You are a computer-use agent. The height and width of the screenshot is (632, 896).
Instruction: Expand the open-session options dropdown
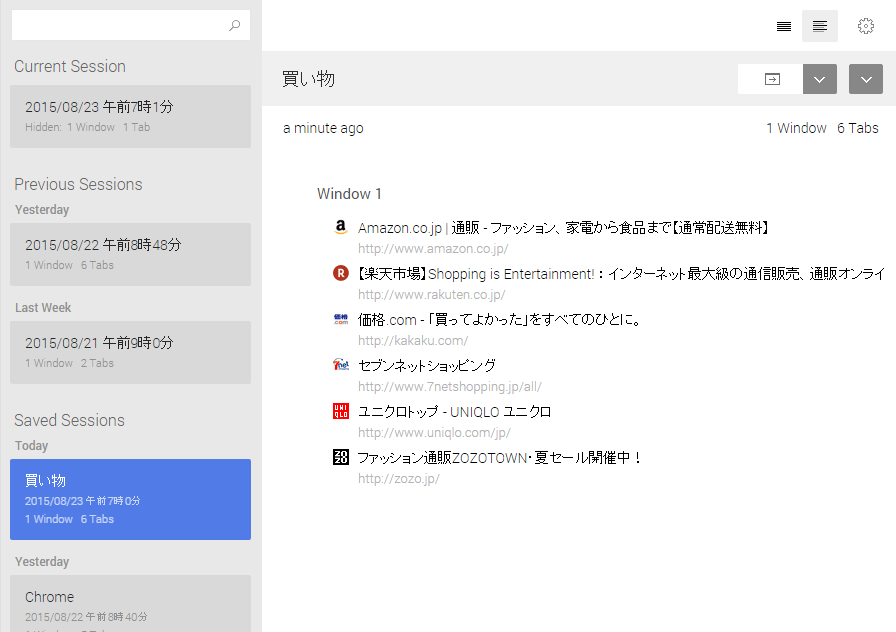(x=819, y=79)
